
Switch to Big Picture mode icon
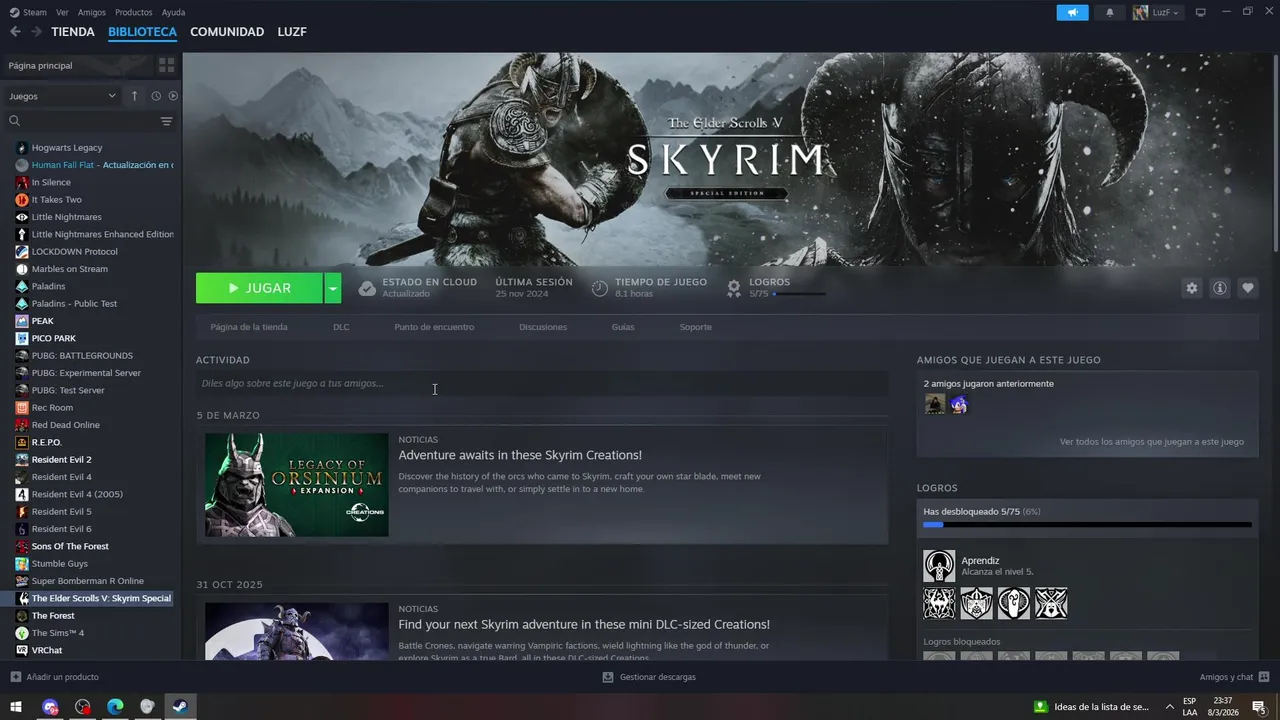click(x=1201, y=12)
